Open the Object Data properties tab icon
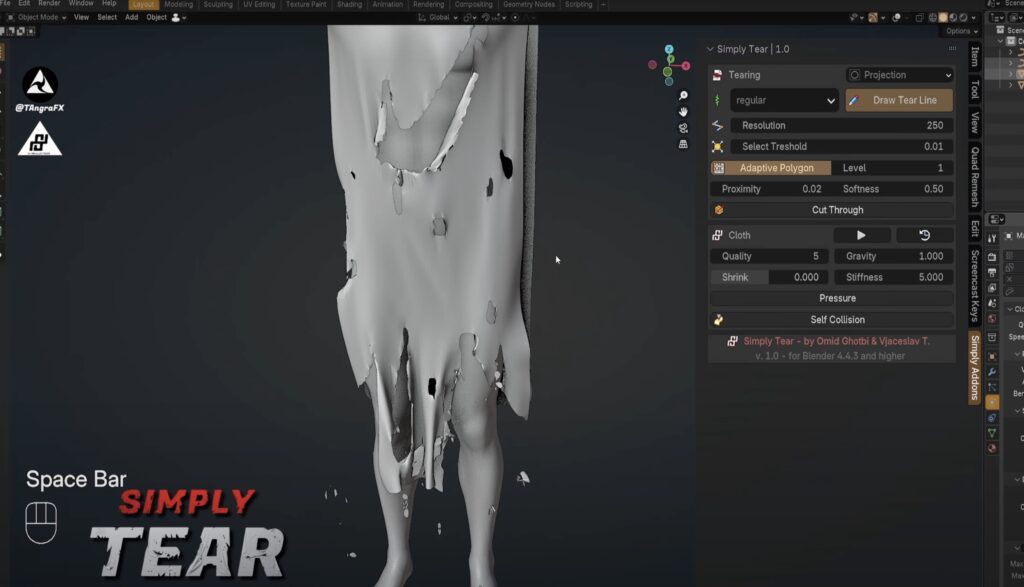The width and height of the screenshot is (1024, 587). [x=992, y=433]
